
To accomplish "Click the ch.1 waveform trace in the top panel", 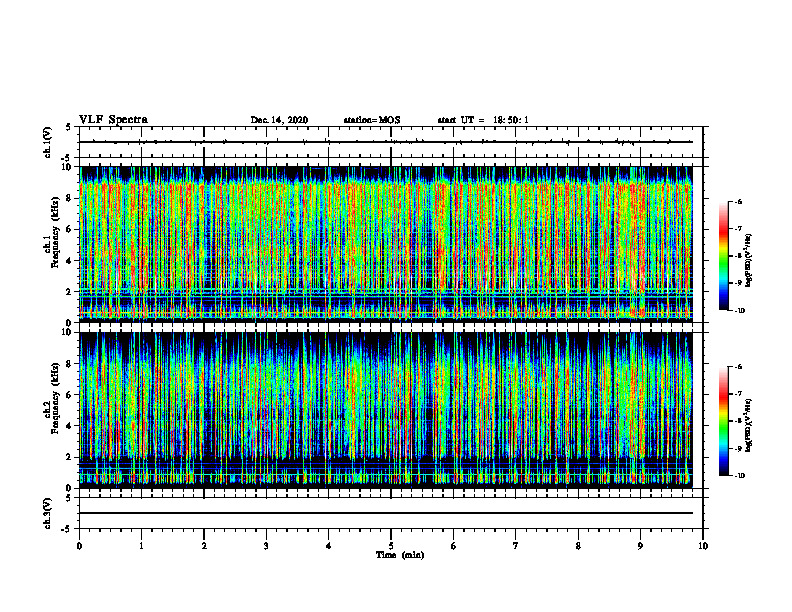I will click(x=386, y=142).
